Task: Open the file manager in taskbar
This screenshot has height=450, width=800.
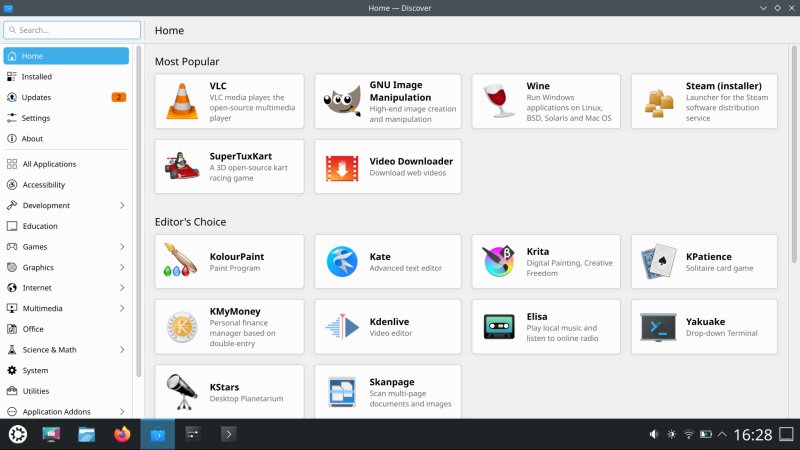Action: click(87, 434)
